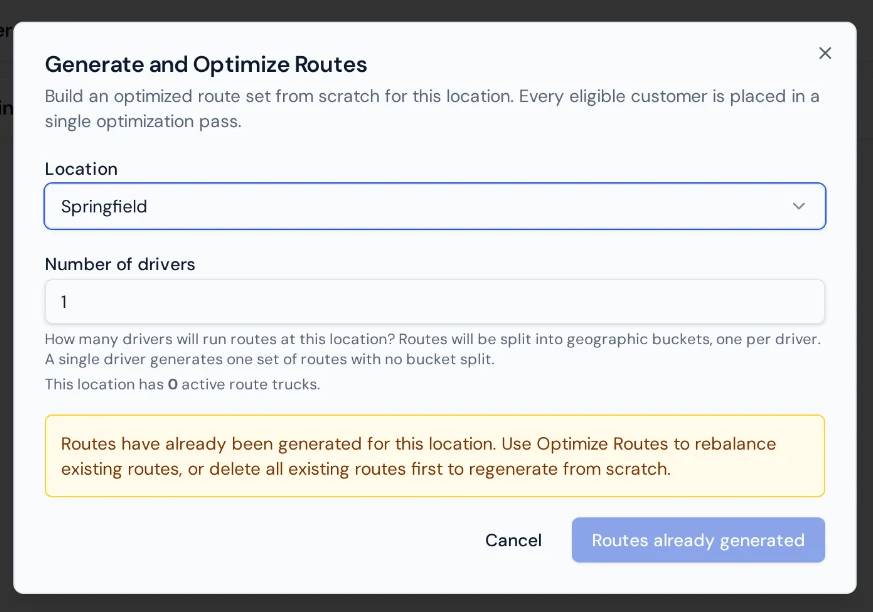The width and height of the screenshot is (873, 612).
Task: Click the '0 active route trucks' text
Action: (244, 384)
